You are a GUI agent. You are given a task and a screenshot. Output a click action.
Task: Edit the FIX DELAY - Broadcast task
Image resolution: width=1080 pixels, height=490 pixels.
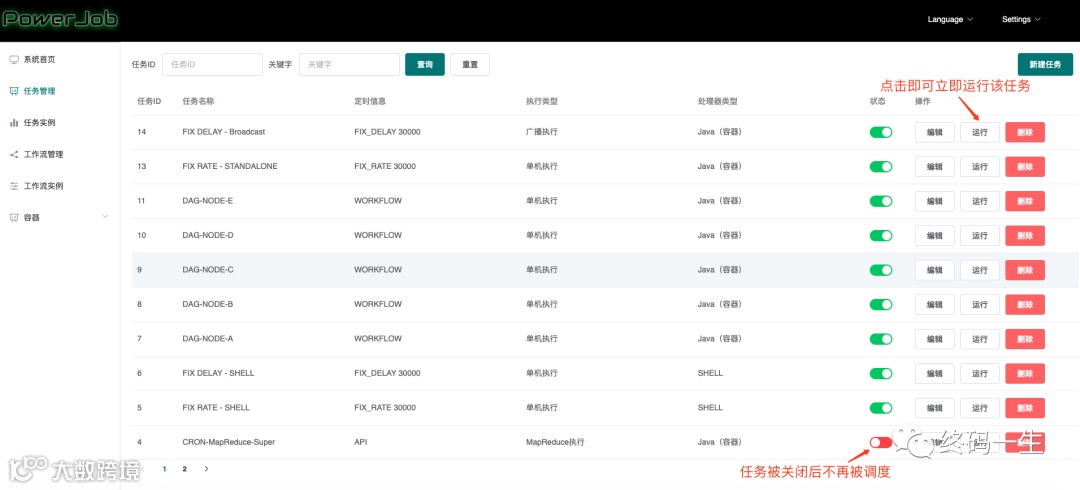pyautogui.click(x=935, y=132)
